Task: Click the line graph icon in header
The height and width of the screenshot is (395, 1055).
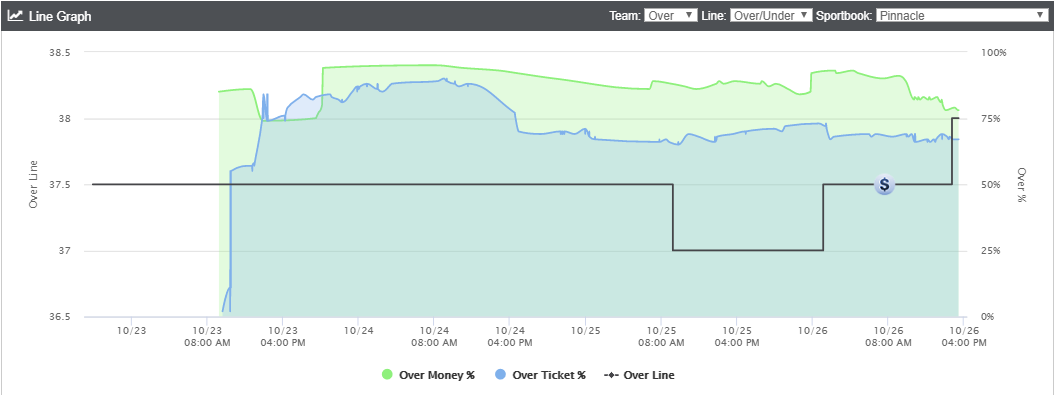Action: [15, 15]
